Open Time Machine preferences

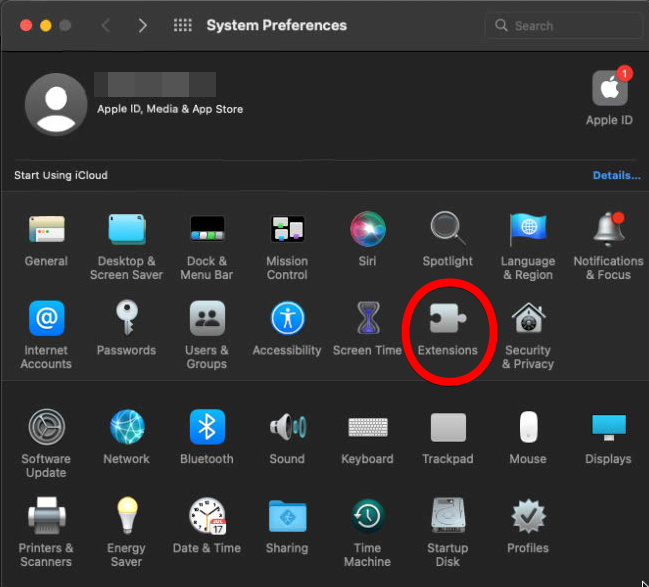coord(367,517)
